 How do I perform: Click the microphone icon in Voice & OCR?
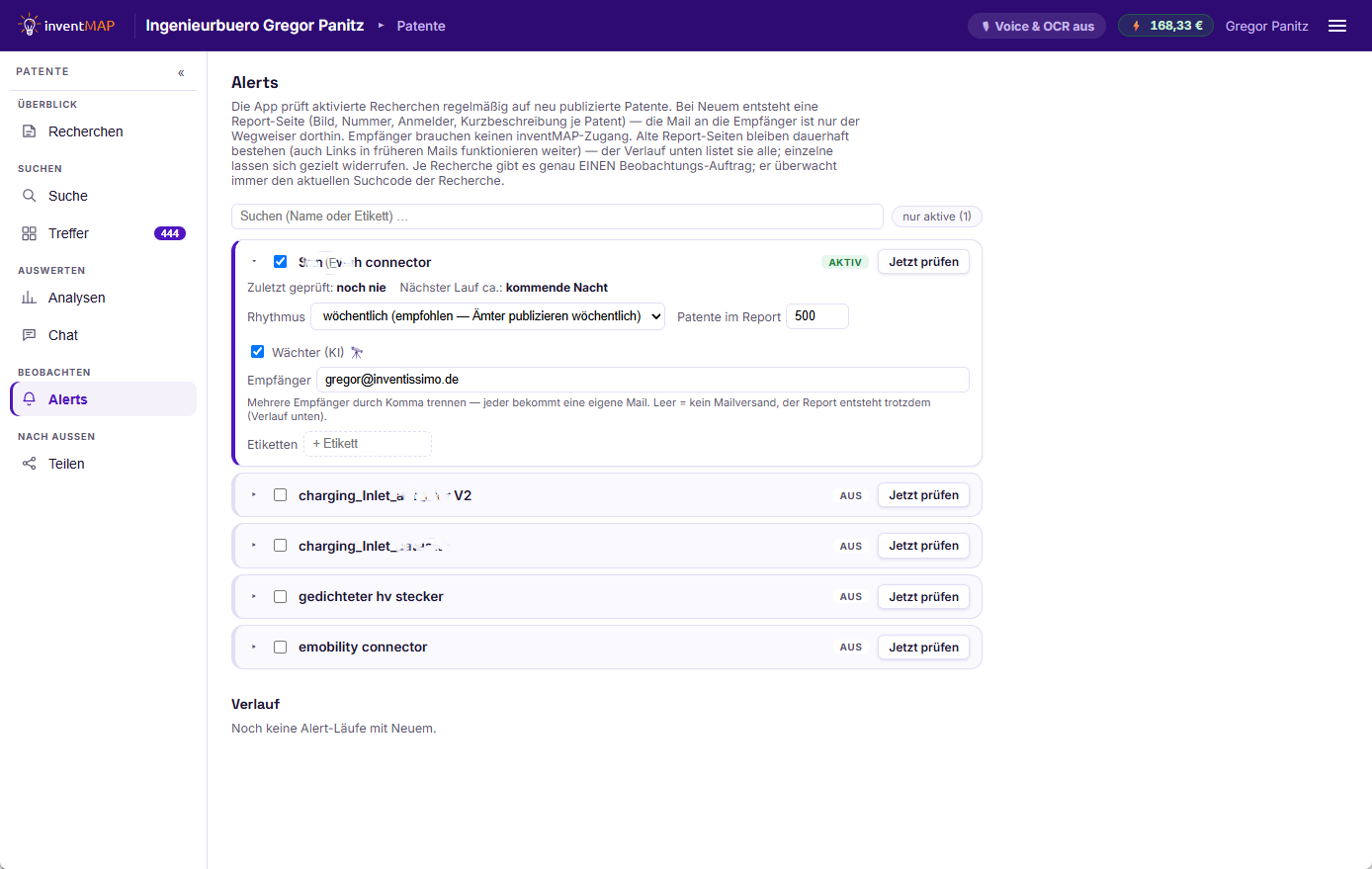pyautogui.click(x=986, y=27)
